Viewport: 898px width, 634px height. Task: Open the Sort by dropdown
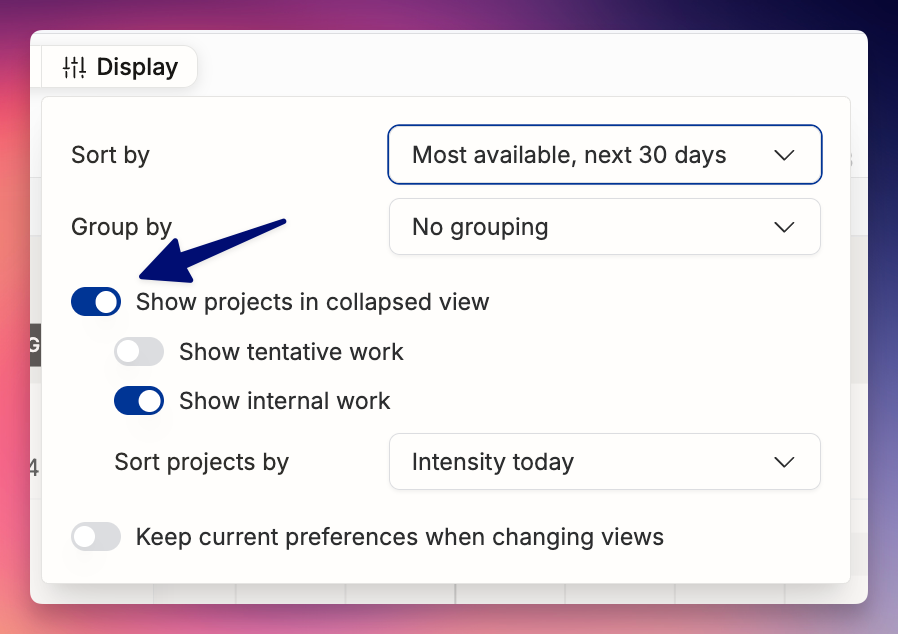click(605, 155)
